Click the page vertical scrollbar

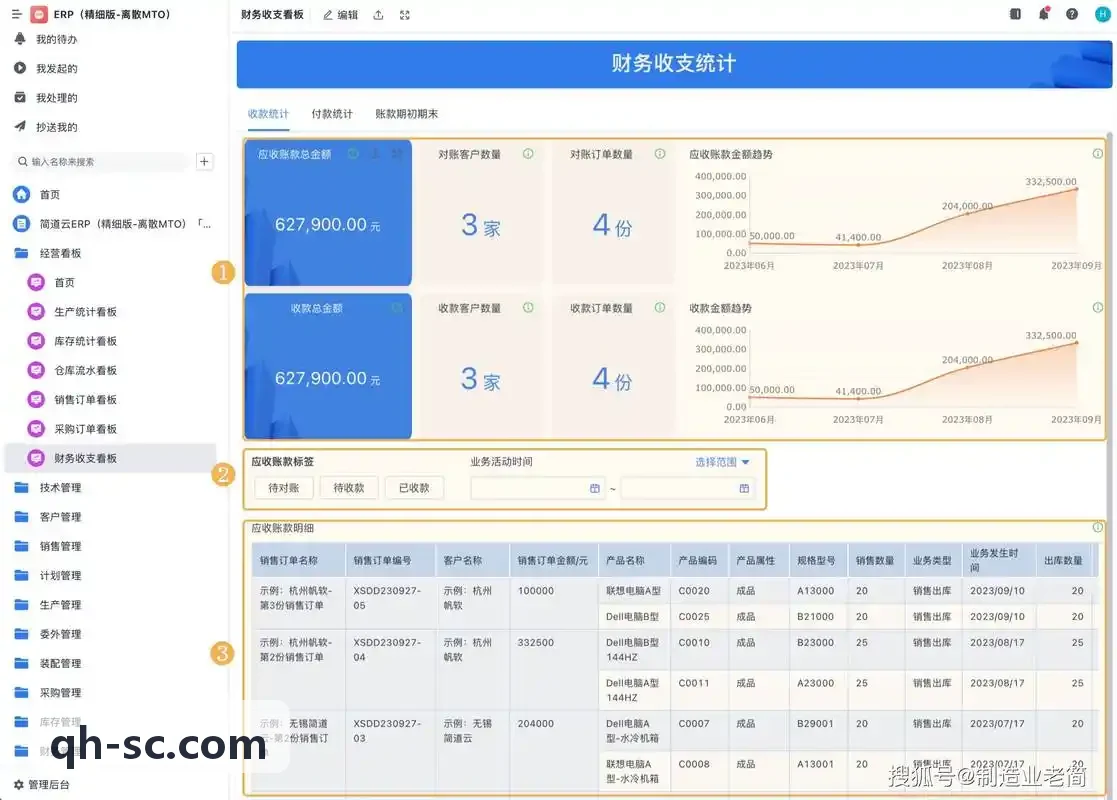1109,463
